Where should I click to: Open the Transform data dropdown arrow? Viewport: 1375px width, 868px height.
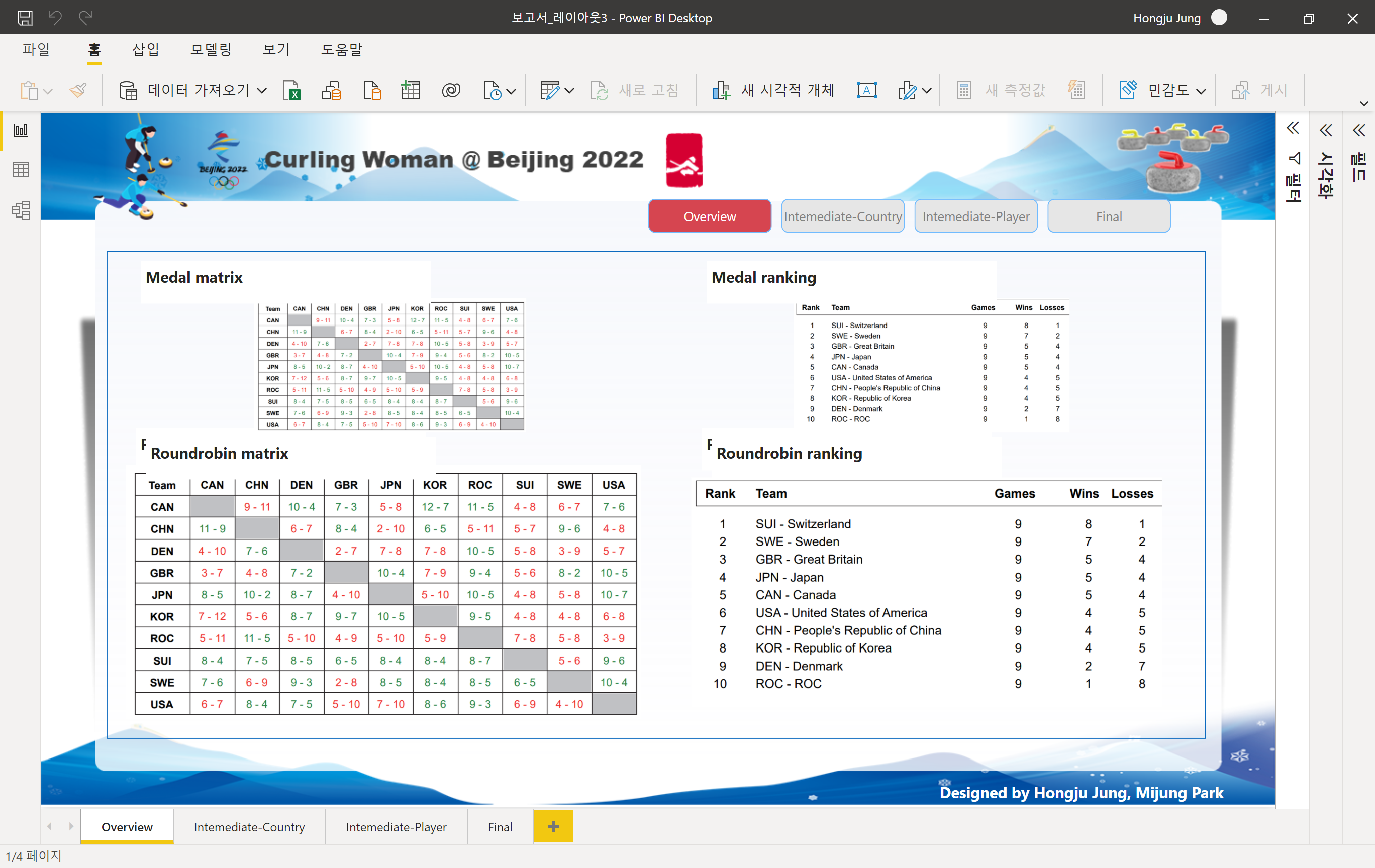569,91
